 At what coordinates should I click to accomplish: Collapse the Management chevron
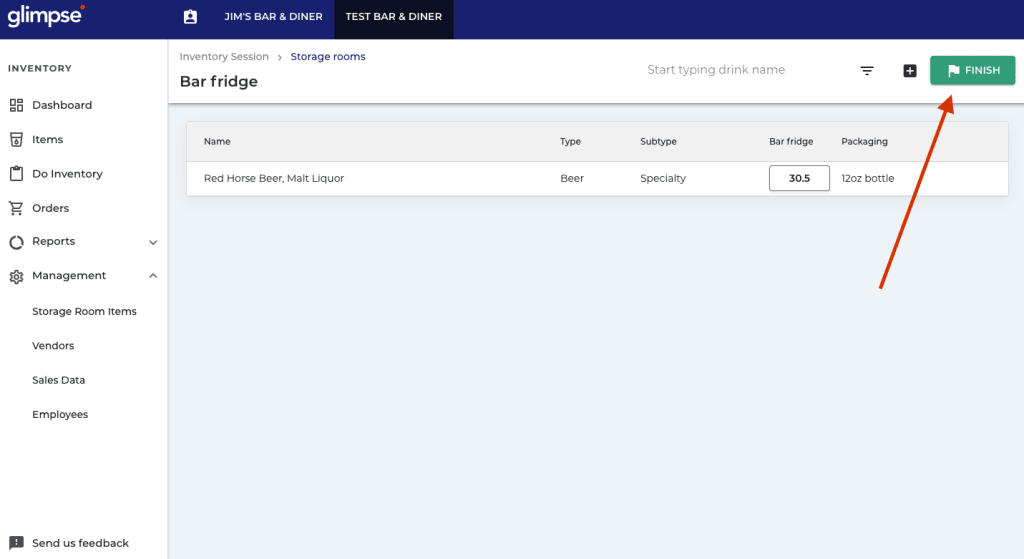[x=153, y=276]
